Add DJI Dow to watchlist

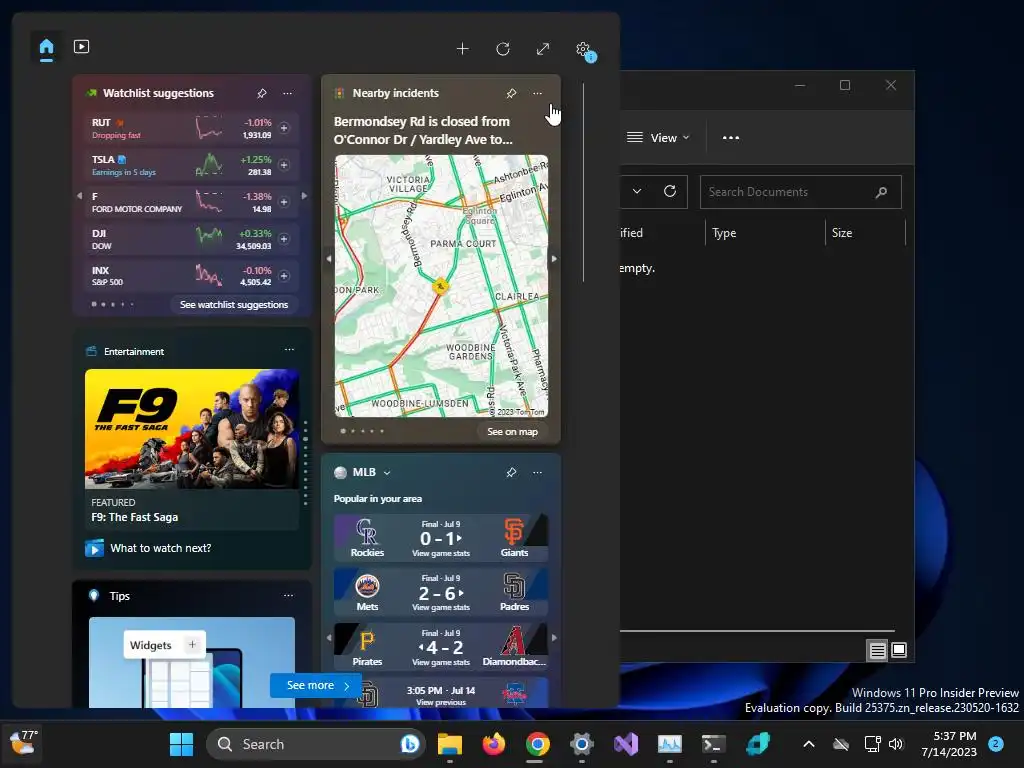coord(284,239)
